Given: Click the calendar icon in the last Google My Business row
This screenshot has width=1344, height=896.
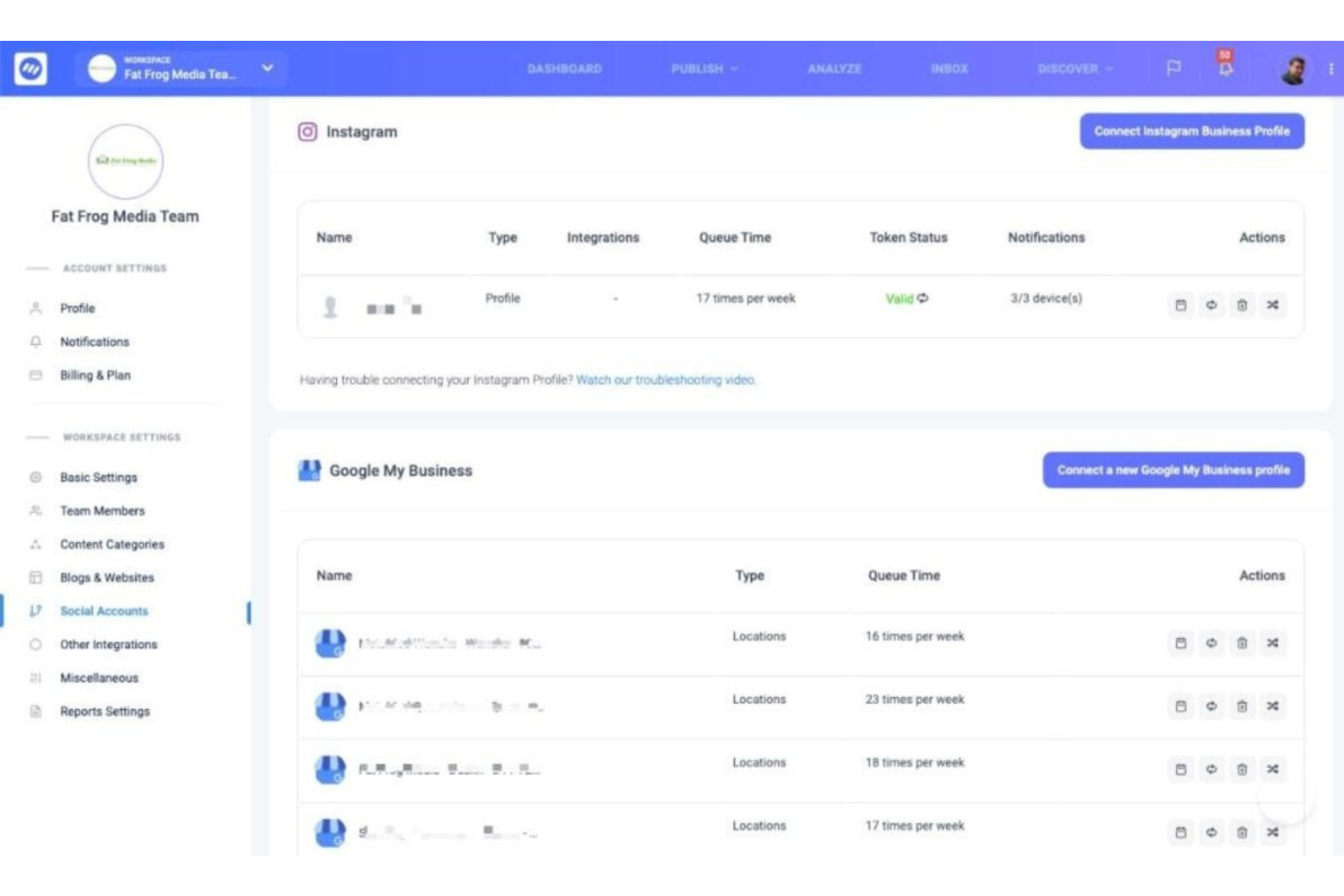Looking at the screenshot, I should pos(1181,832).
